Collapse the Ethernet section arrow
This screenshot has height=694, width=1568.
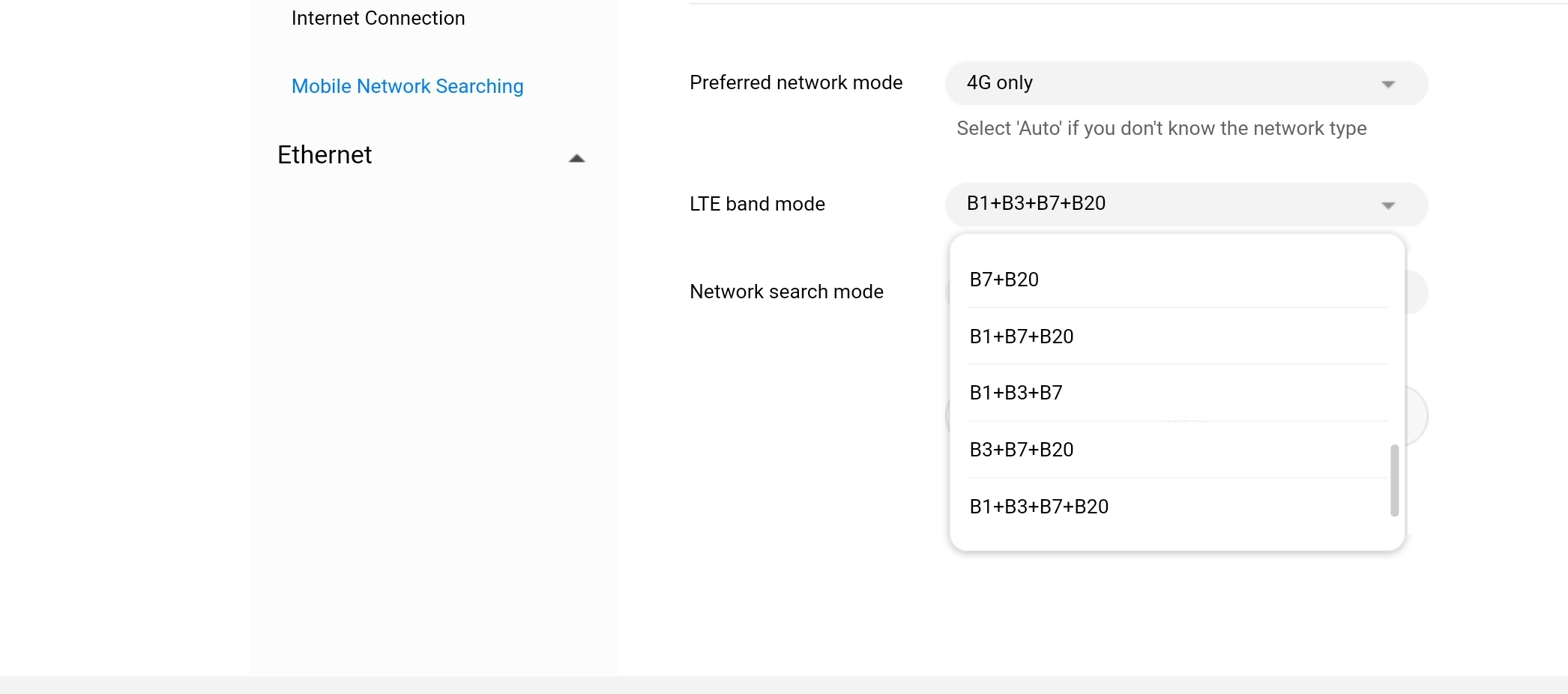tap(576, 158)
